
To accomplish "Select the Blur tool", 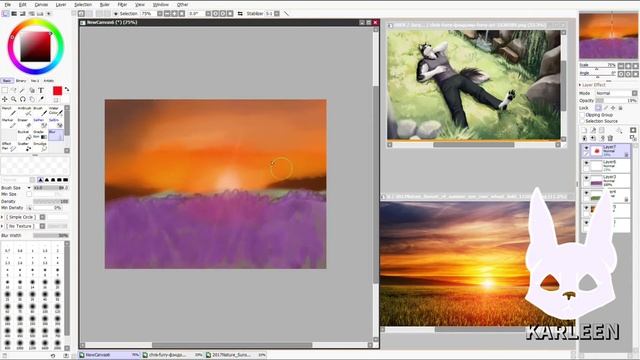I will pyautogui.click(x=56, y=135).
